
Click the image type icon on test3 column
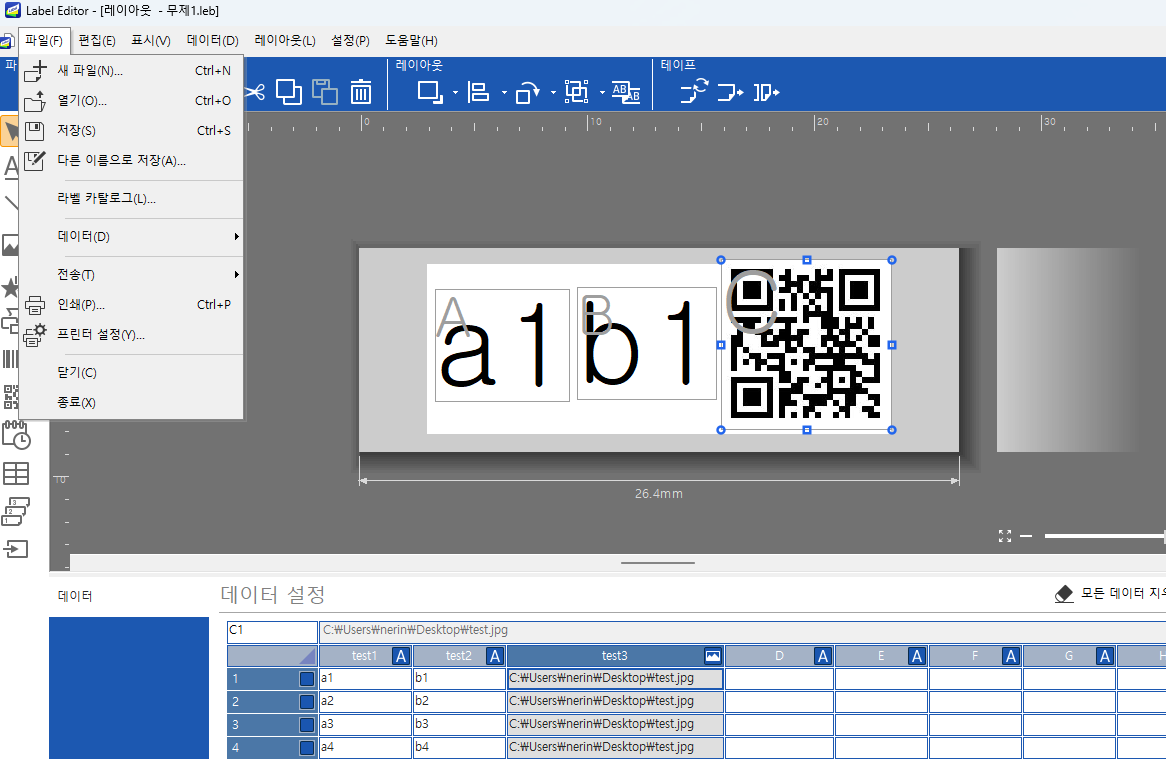pos(712,656)
